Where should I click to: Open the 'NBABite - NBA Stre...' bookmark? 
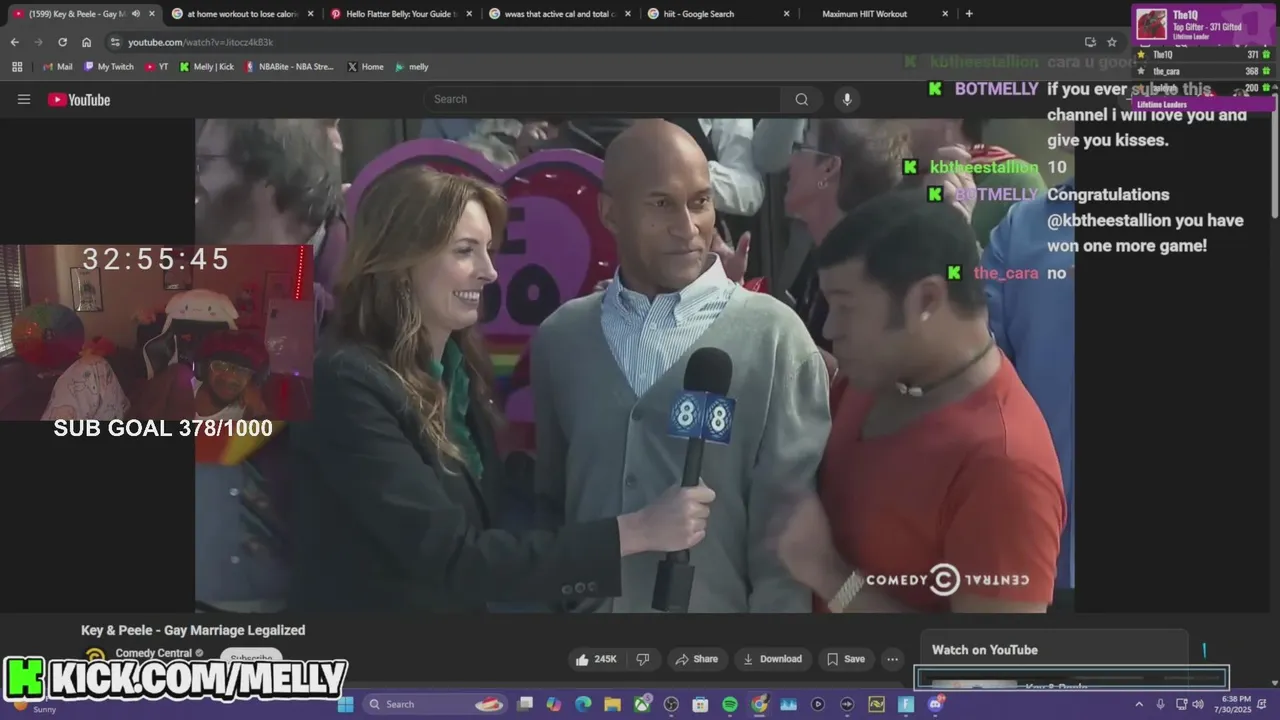pyautogui.click(x=289, y=67)
